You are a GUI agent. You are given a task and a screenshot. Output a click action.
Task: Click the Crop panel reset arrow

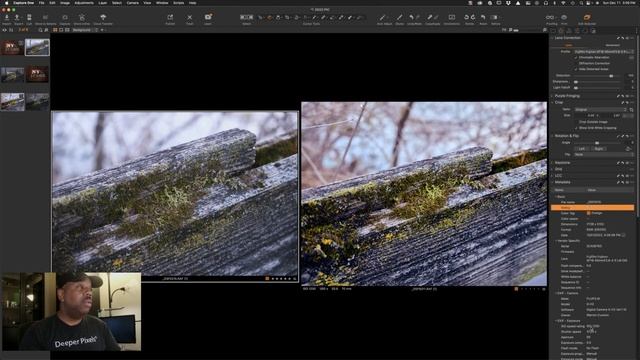(x=627, y=102)
